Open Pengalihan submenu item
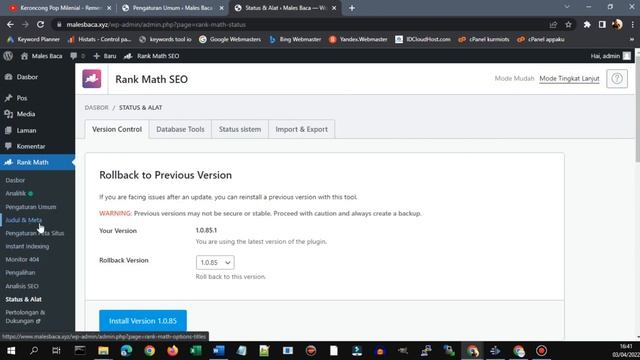640x360 pixels. pos(20,273)
